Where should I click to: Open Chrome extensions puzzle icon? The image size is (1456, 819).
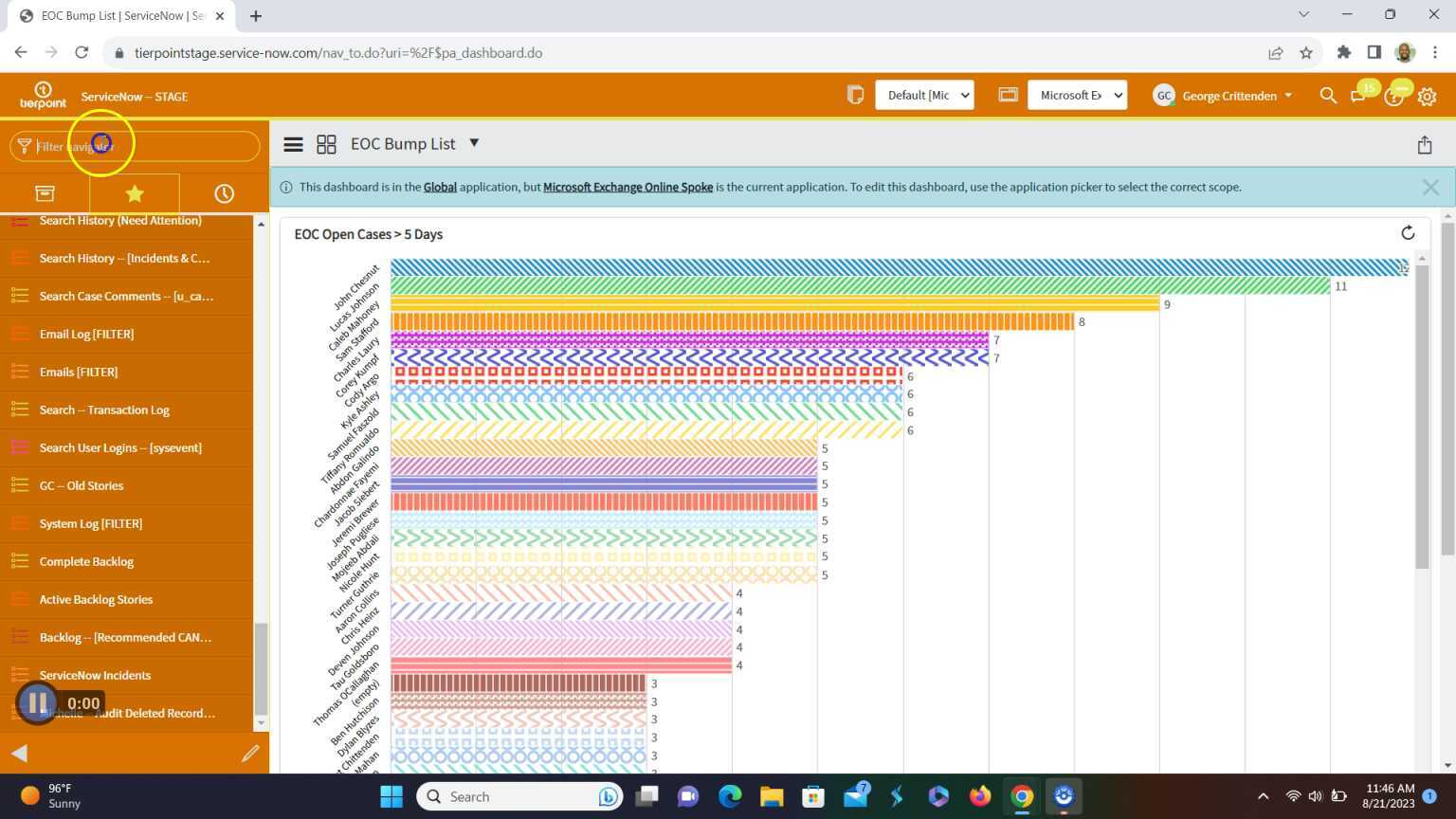click(x=1343, y=53)
